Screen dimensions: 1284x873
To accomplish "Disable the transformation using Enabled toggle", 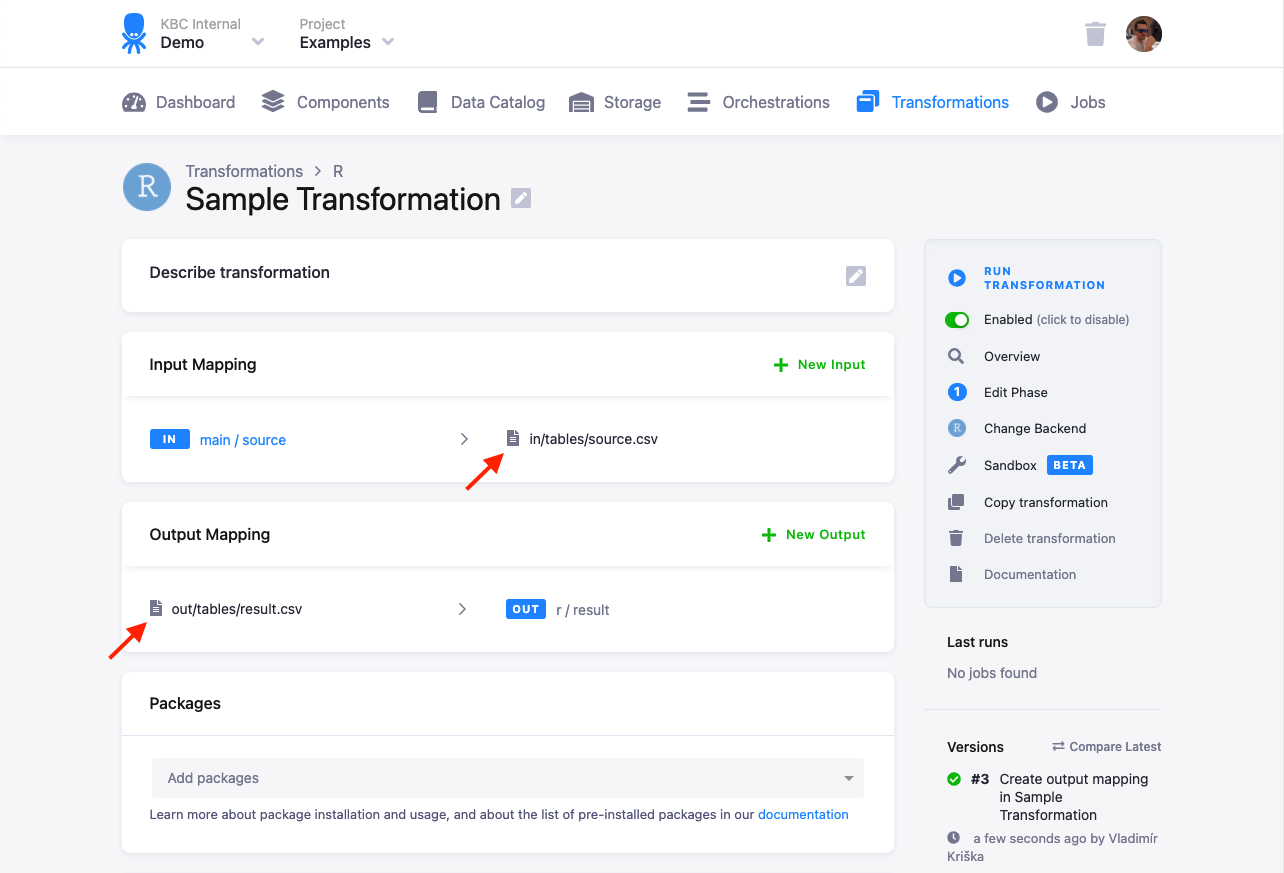I will (x=957, y=320).
